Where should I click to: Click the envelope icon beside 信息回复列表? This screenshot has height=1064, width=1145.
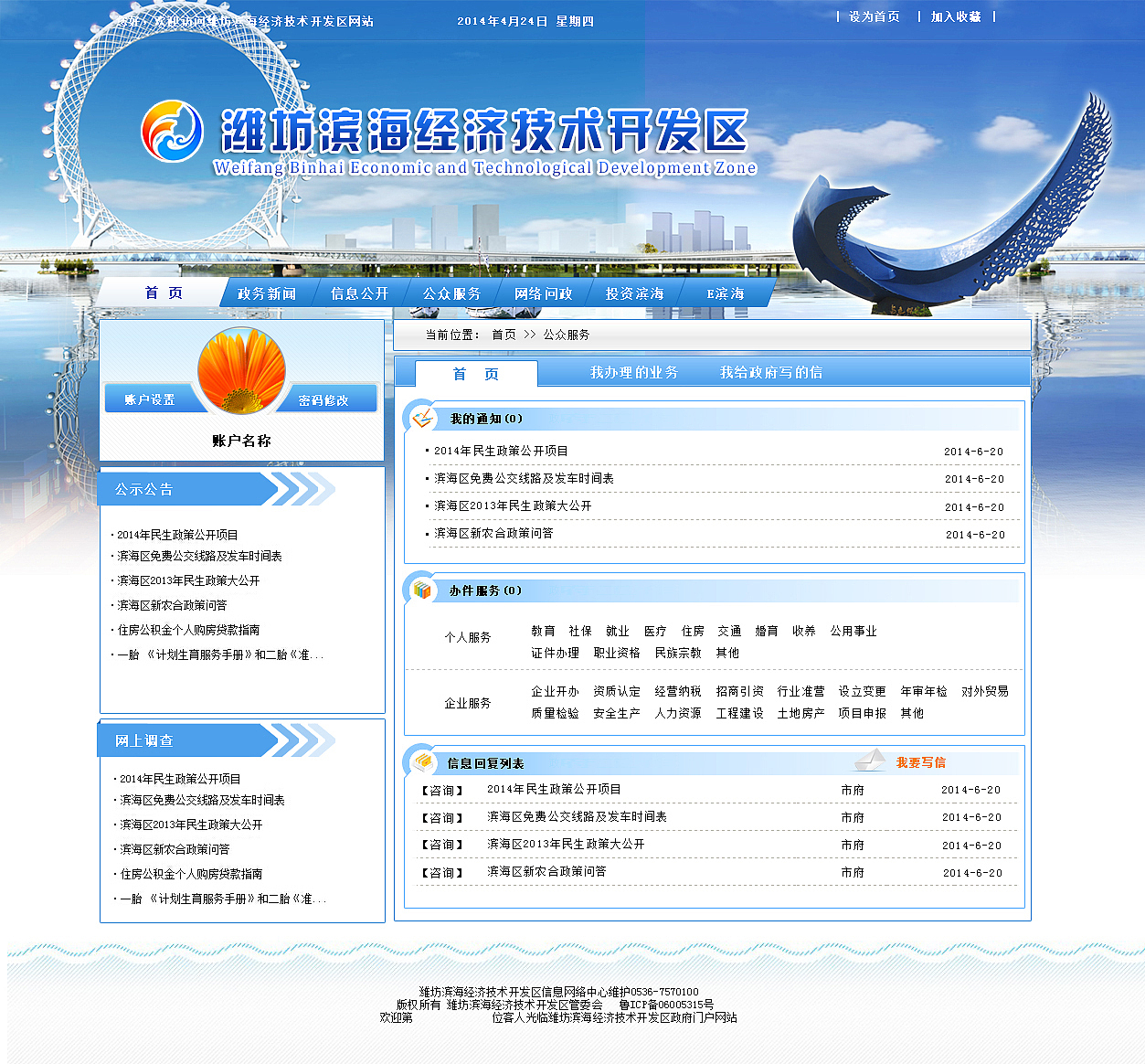(421, 761)
